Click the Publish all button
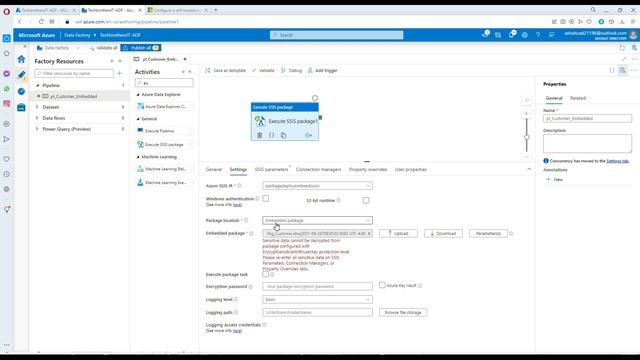This screenshot has width=640, height=360. point(141,48)
